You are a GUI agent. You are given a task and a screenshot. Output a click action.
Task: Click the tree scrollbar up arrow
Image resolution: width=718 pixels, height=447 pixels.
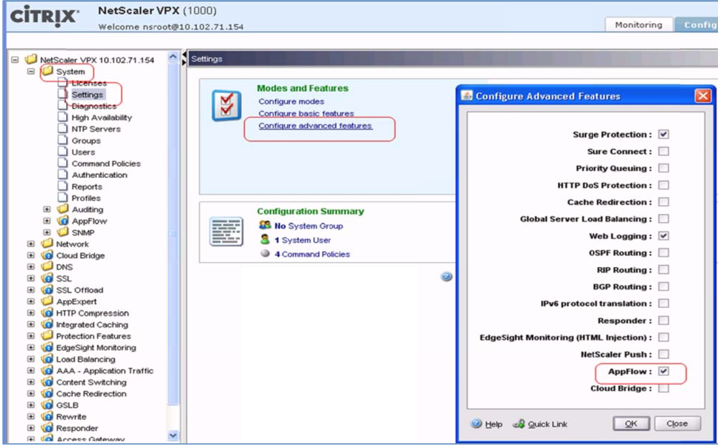click(x=173, y=57)
